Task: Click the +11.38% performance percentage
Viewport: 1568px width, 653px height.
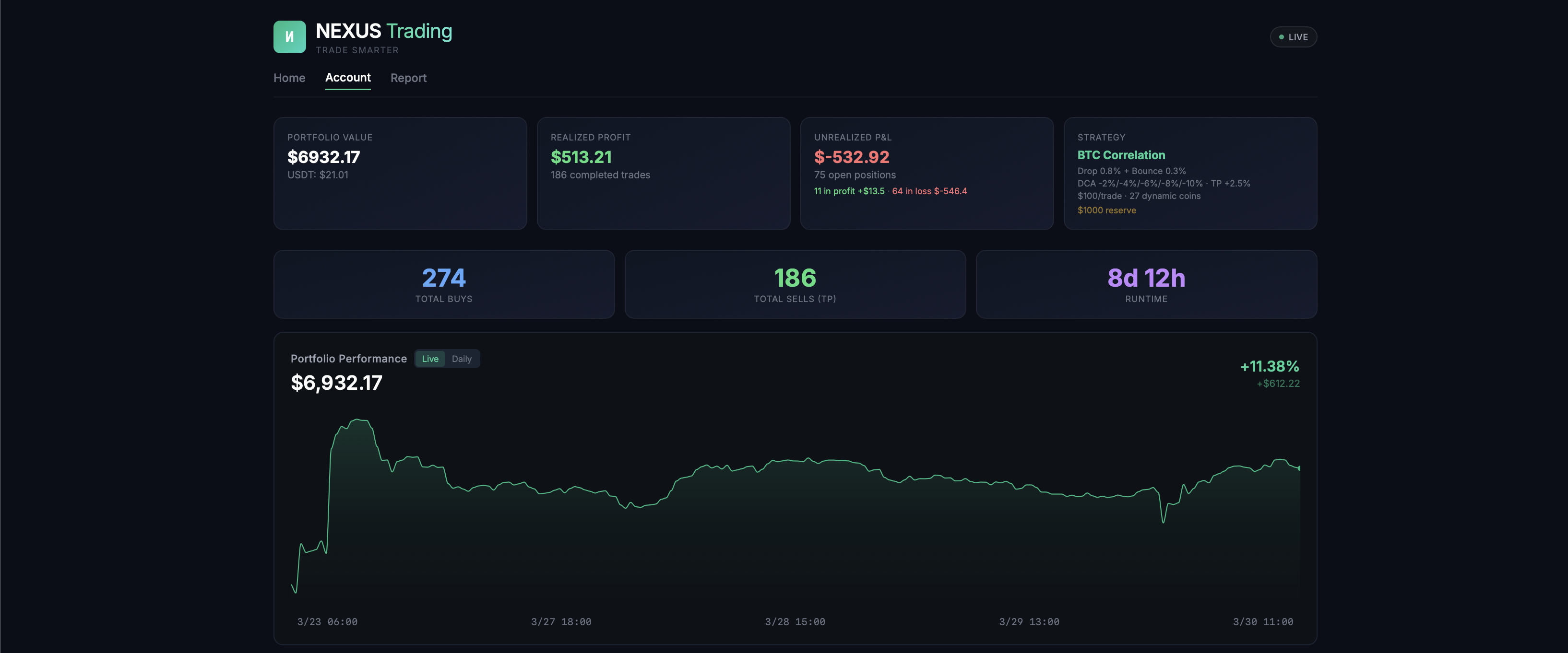Action: coord(1269,367)
